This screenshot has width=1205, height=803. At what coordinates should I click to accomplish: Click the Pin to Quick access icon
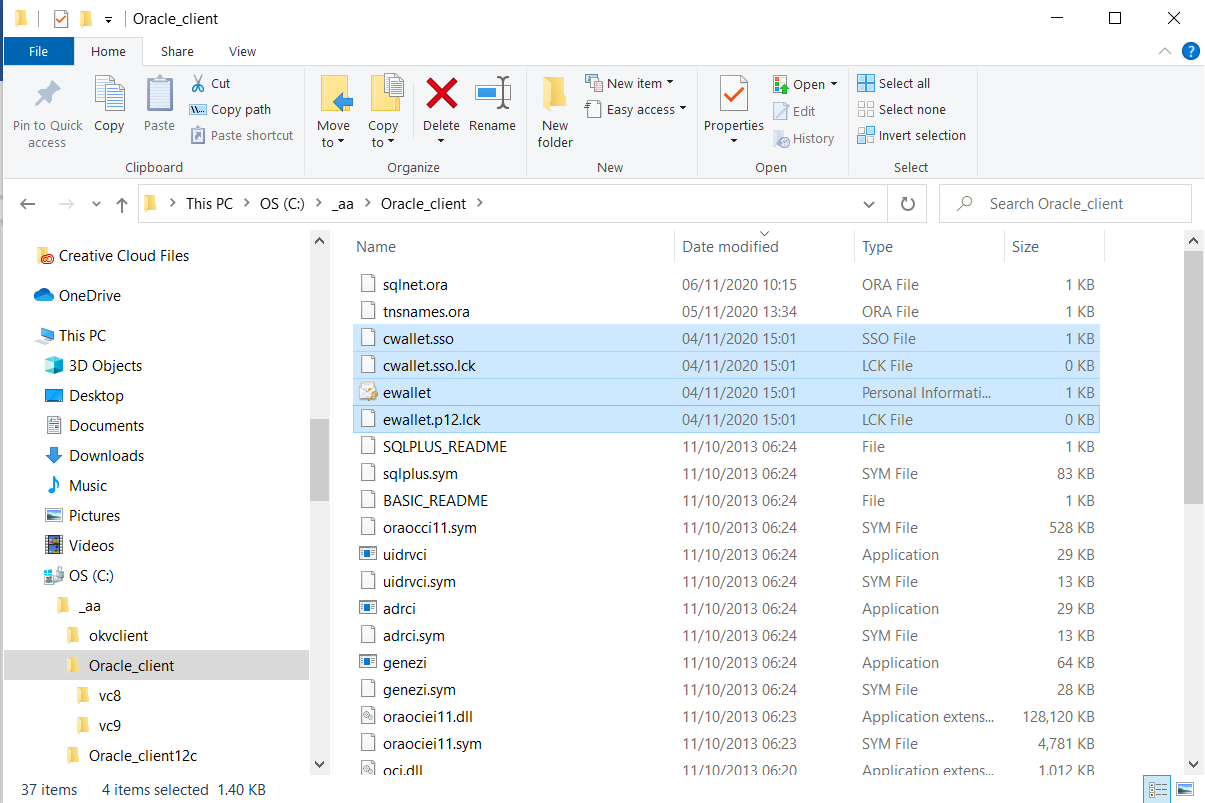(x=47, y=95)
